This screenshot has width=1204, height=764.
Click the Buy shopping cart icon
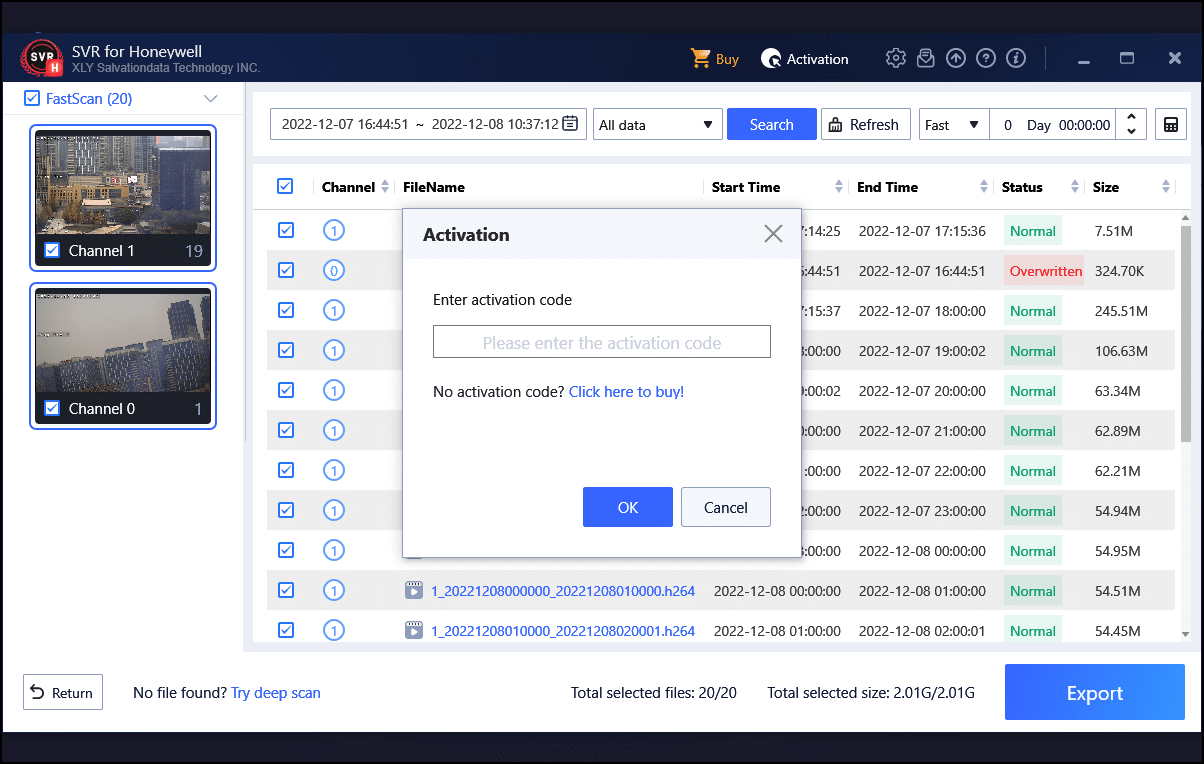coord(701,59)
